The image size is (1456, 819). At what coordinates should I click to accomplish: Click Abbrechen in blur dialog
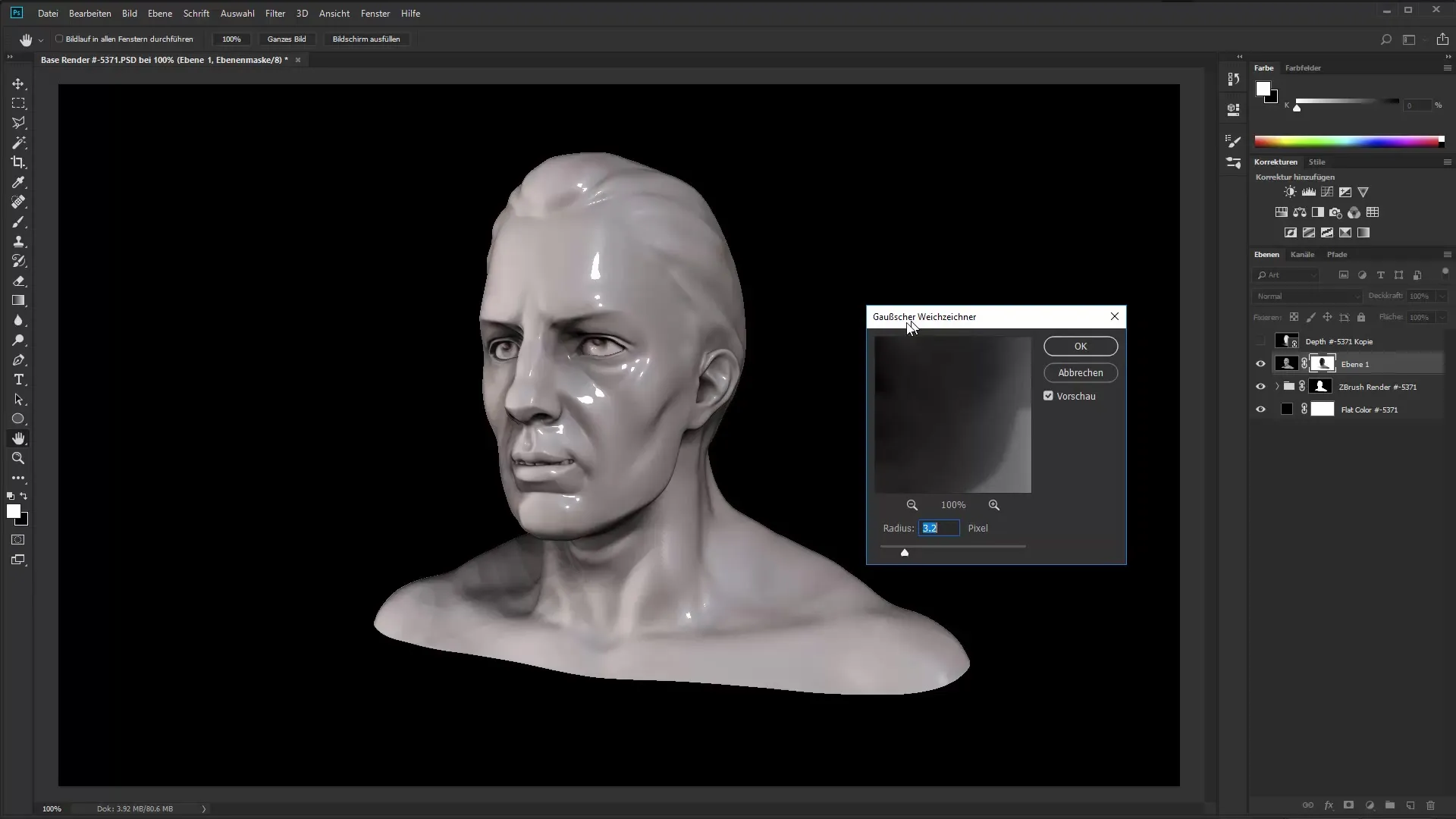(1081, 373)
